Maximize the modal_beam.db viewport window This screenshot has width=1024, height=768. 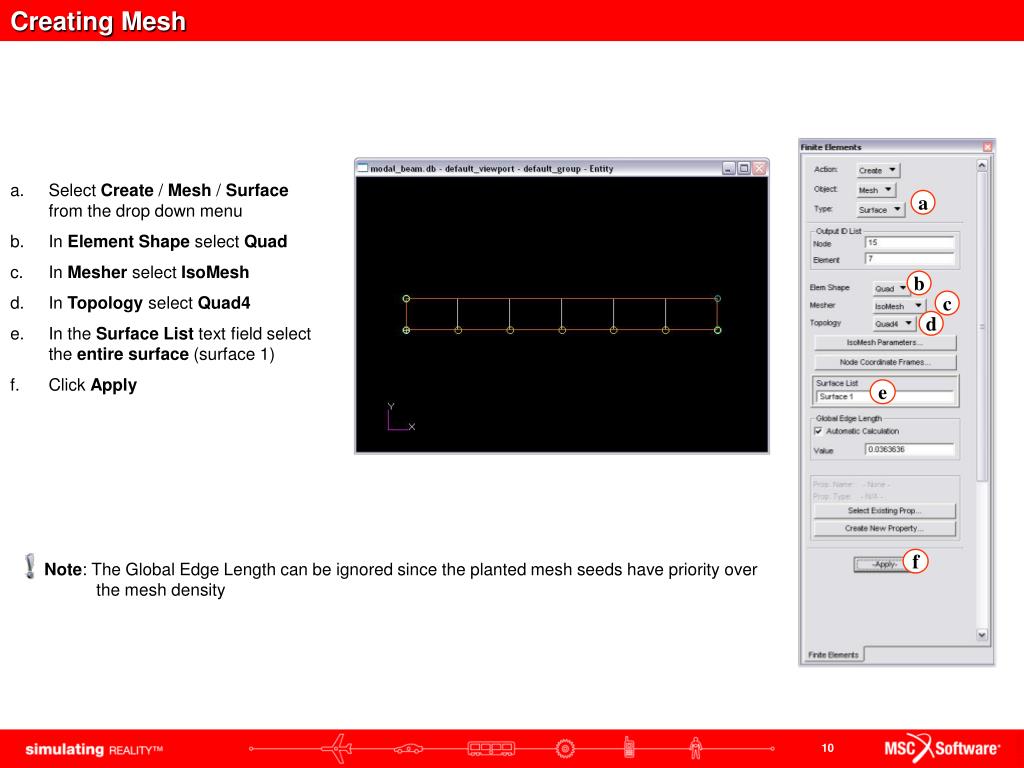coord(744,168)
